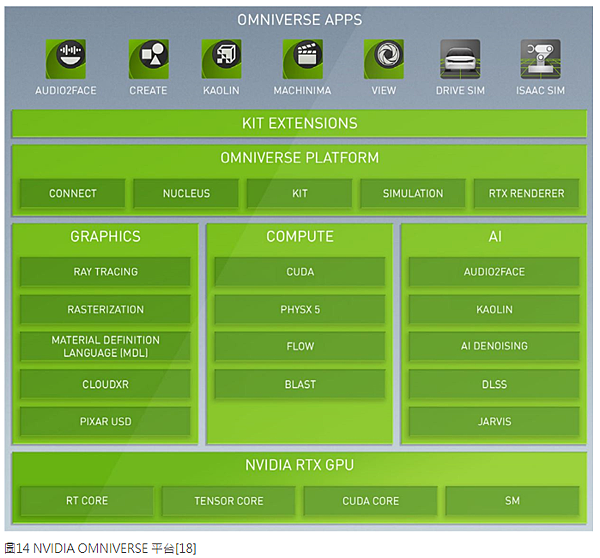Click the MACHINIMA label text
The image size is (600, 558).
click(302, 91)
